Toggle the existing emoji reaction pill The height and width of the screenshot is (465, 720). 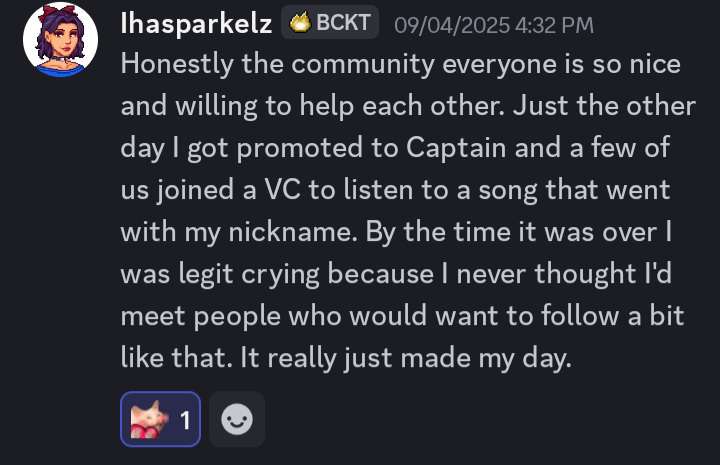(160, 419)
